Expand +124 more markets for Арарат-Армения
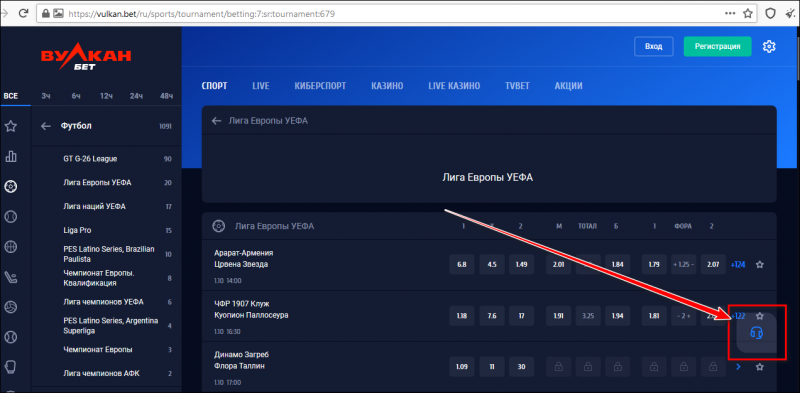800x393 pixels. click(x=738, y=265)
